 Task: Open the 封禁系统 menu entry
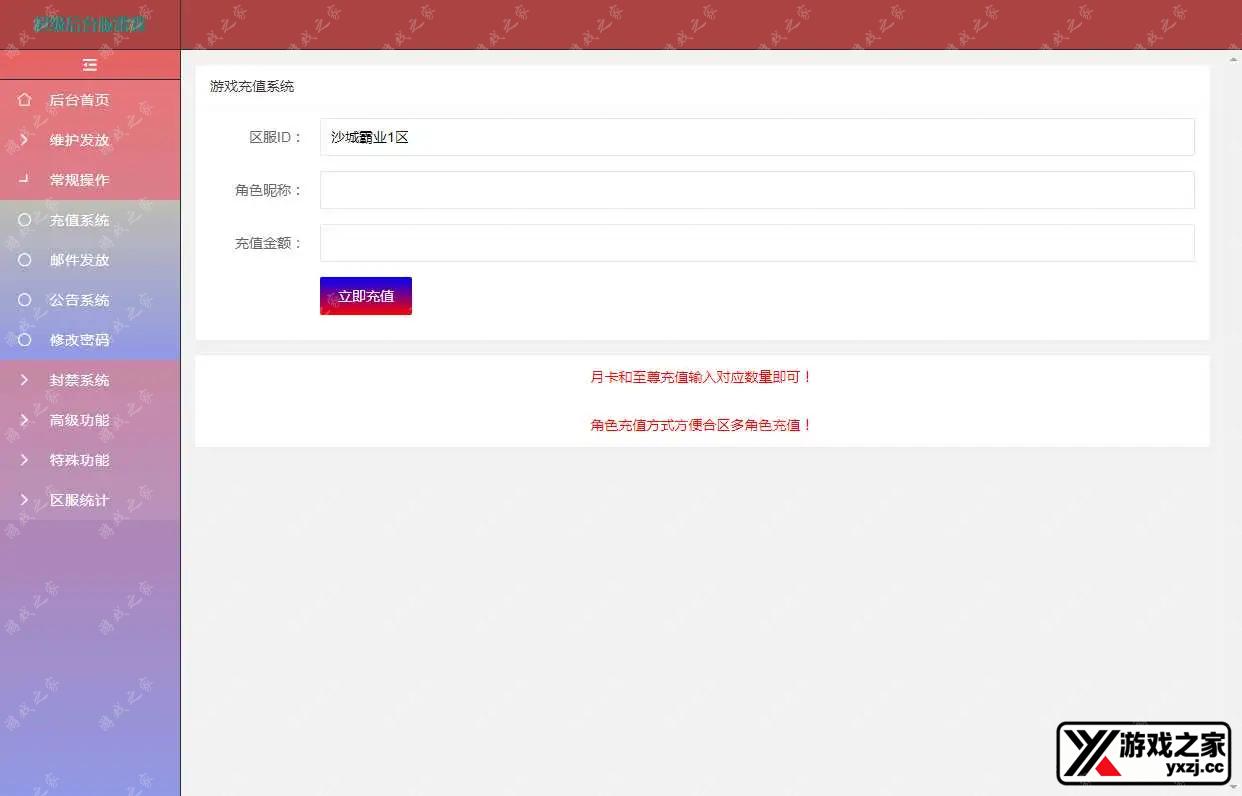[80, 380]
